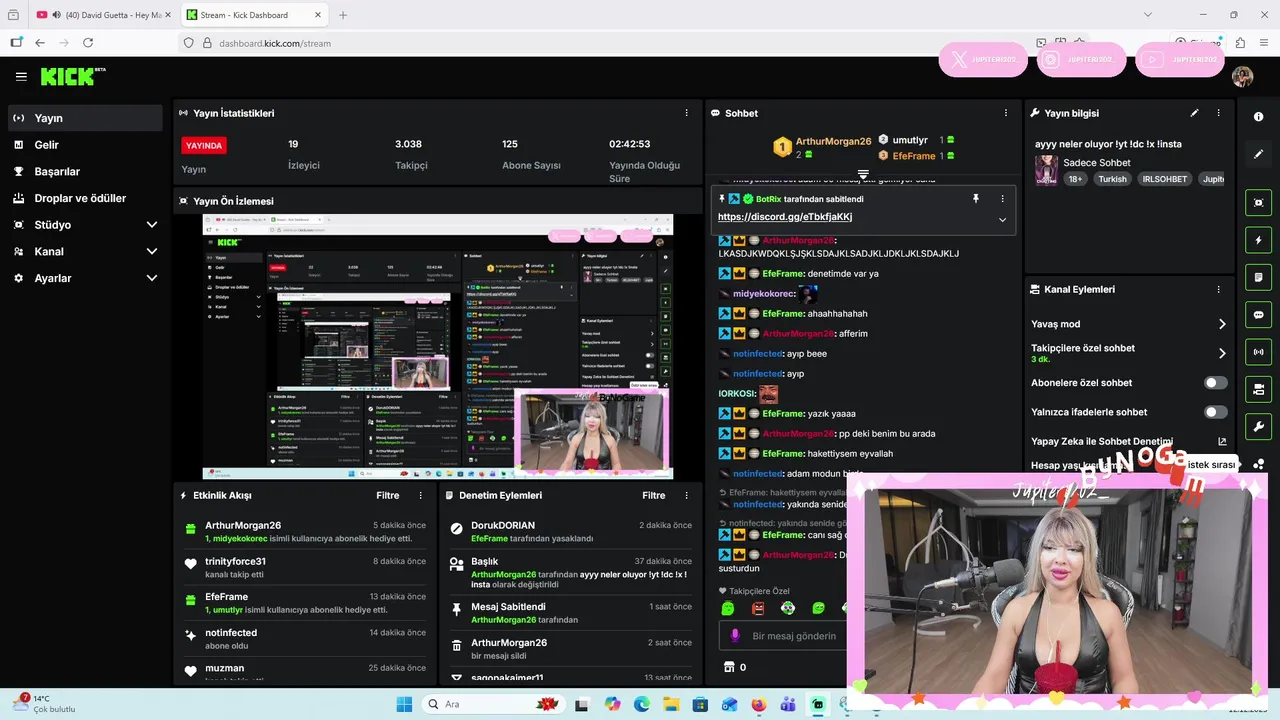Open Microsoft Teams from the taskbar
This screenshot has height=720, width=1280.
788,704
